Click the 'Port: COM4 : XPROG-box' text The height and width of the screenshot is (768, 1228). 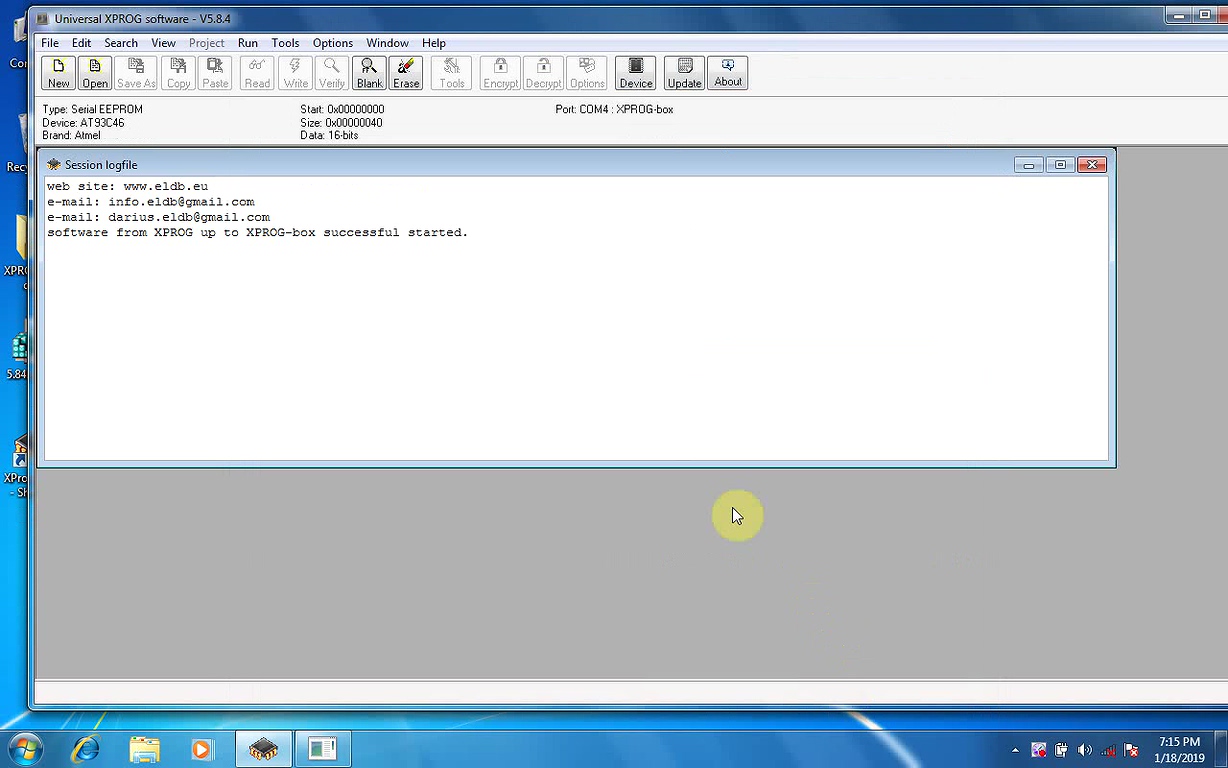click(x=614, y=109)
